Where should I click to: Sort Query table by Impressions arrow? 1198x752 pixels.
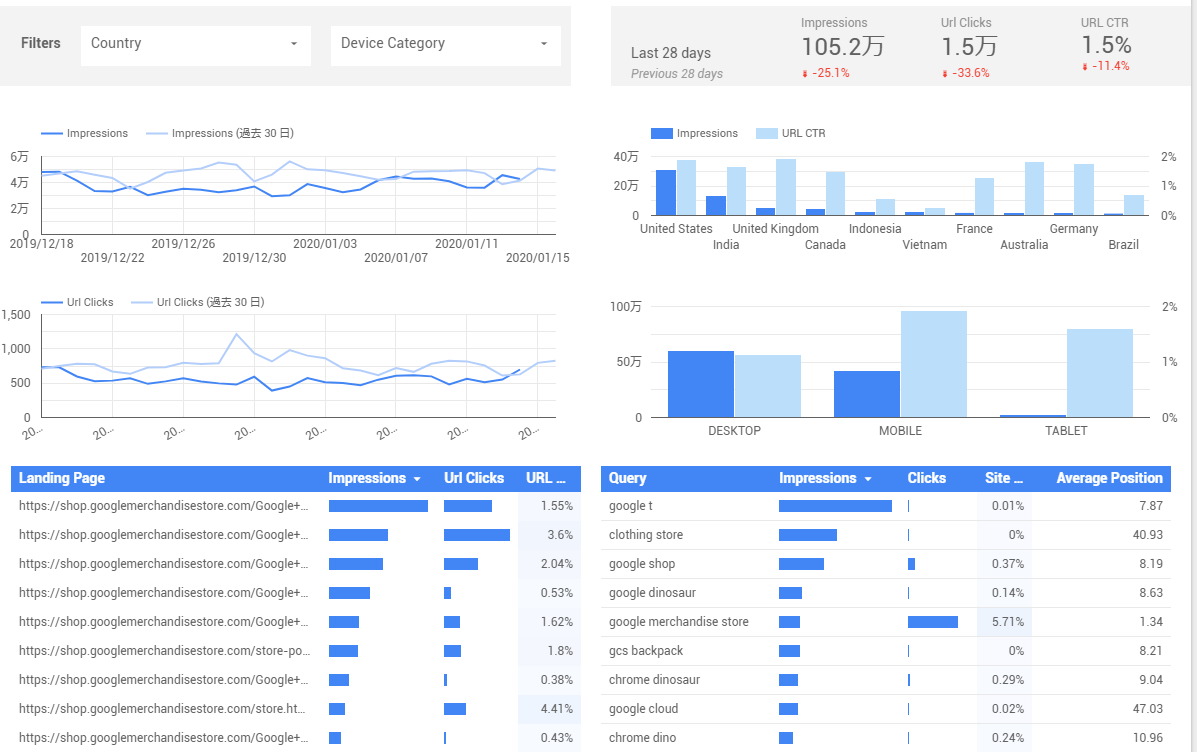868,479
